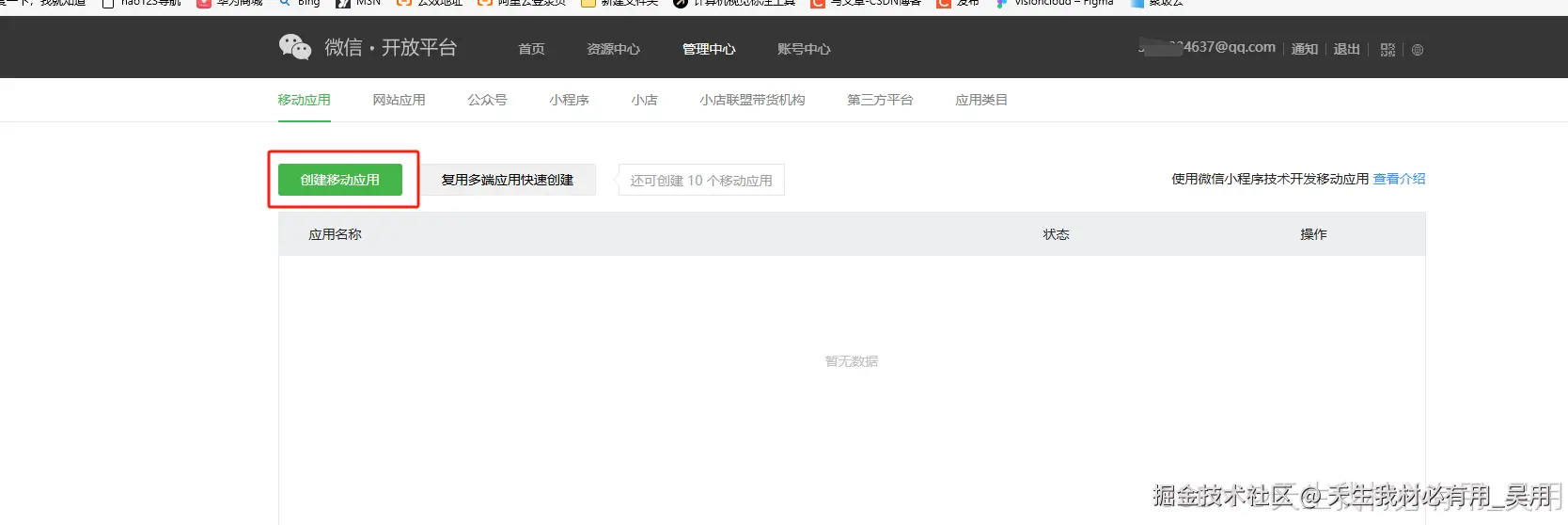Click the 微信 · 开放平台 title text
1568x525 pixels.
tap(391, 47)
